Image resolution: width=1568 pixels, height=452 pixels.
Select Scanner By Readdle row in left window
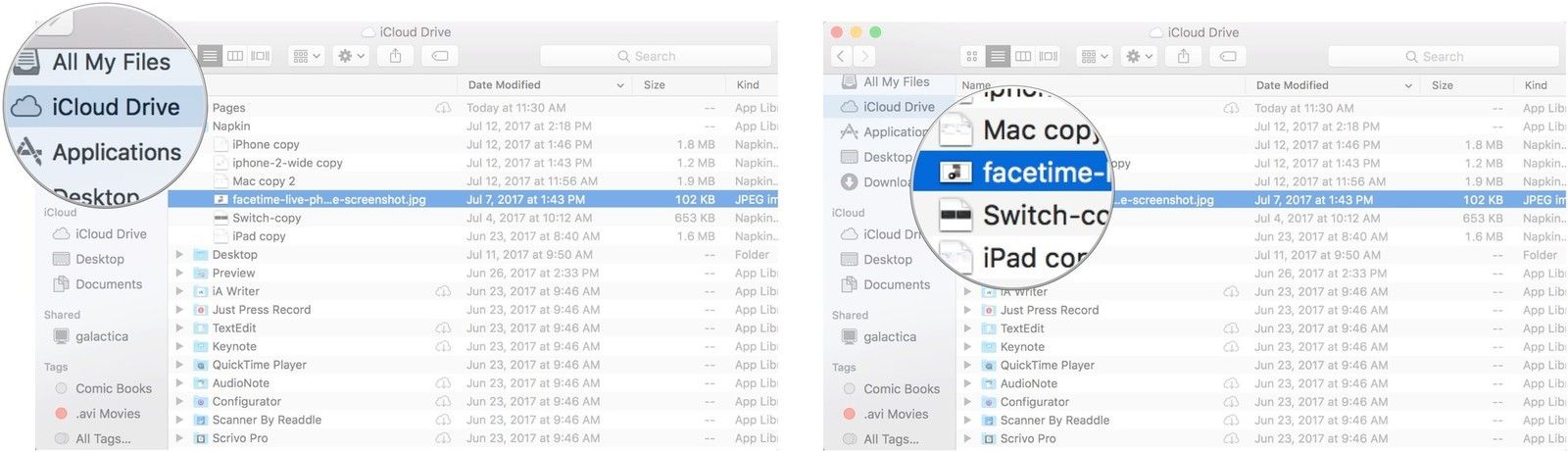(x=473, y=420)
